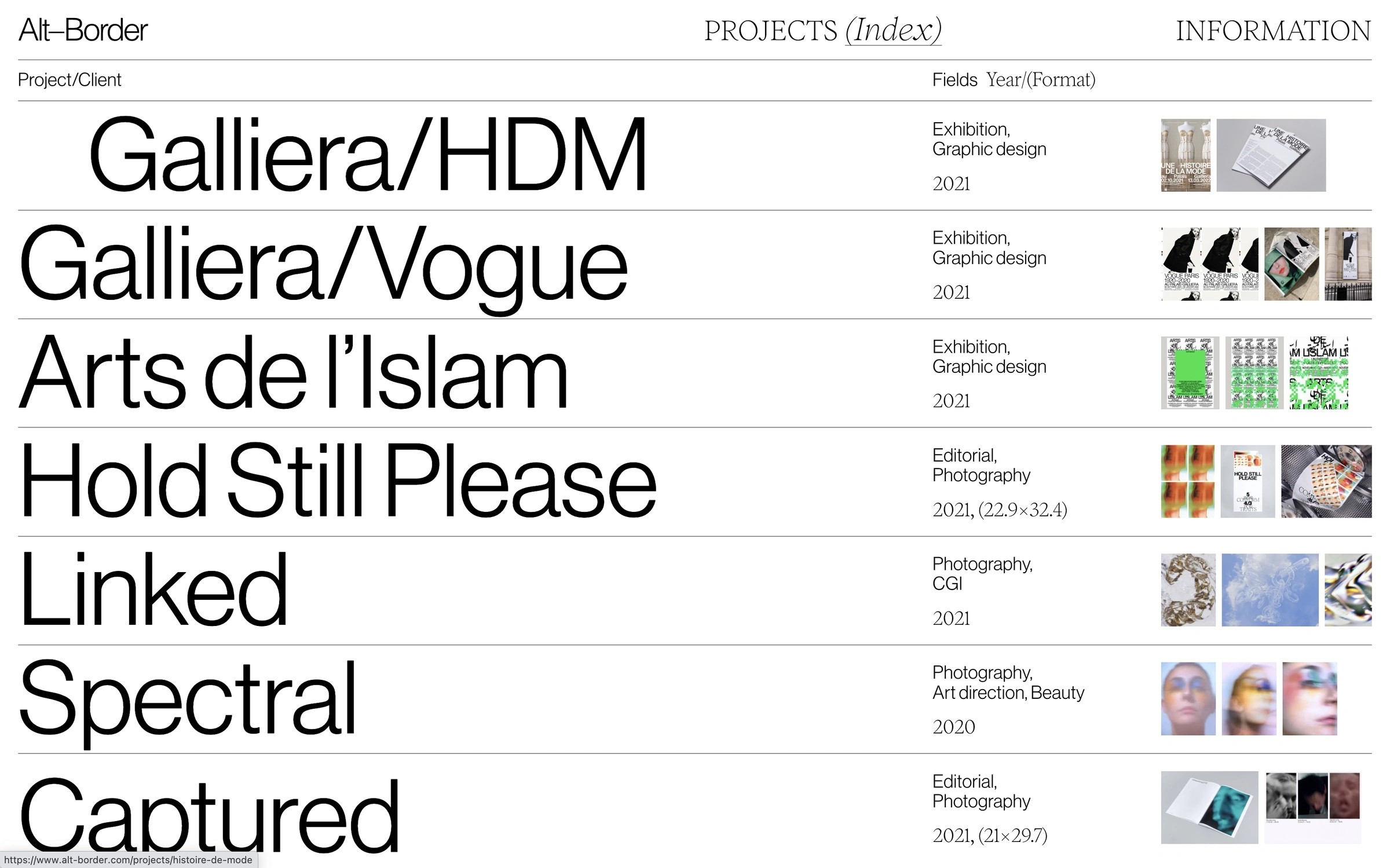1390x868 pixels.
Task: Select the Arts de l'Islam project
Action: click(293, 373)
